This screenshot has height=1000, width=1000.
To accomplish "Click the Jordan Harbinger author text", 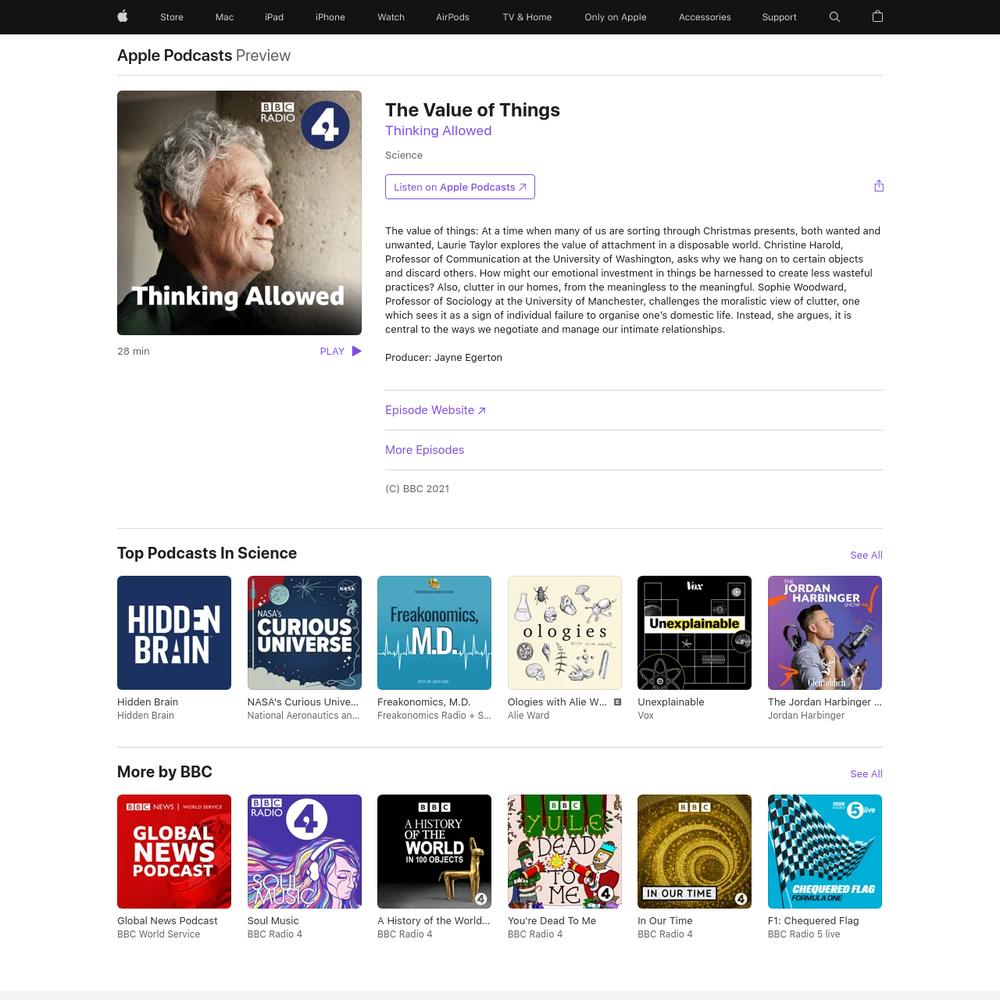I will coord(806,716).
